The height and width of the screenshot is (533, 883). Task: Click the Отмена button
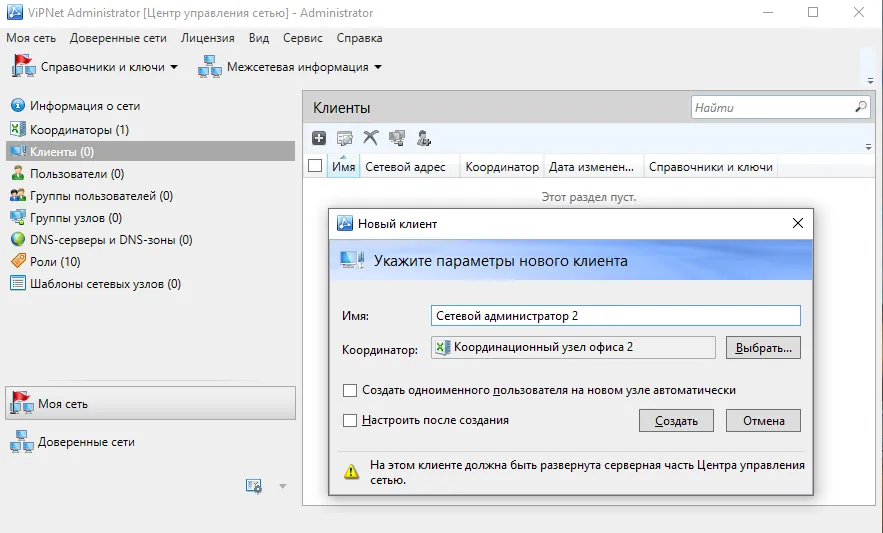(763, 420)
